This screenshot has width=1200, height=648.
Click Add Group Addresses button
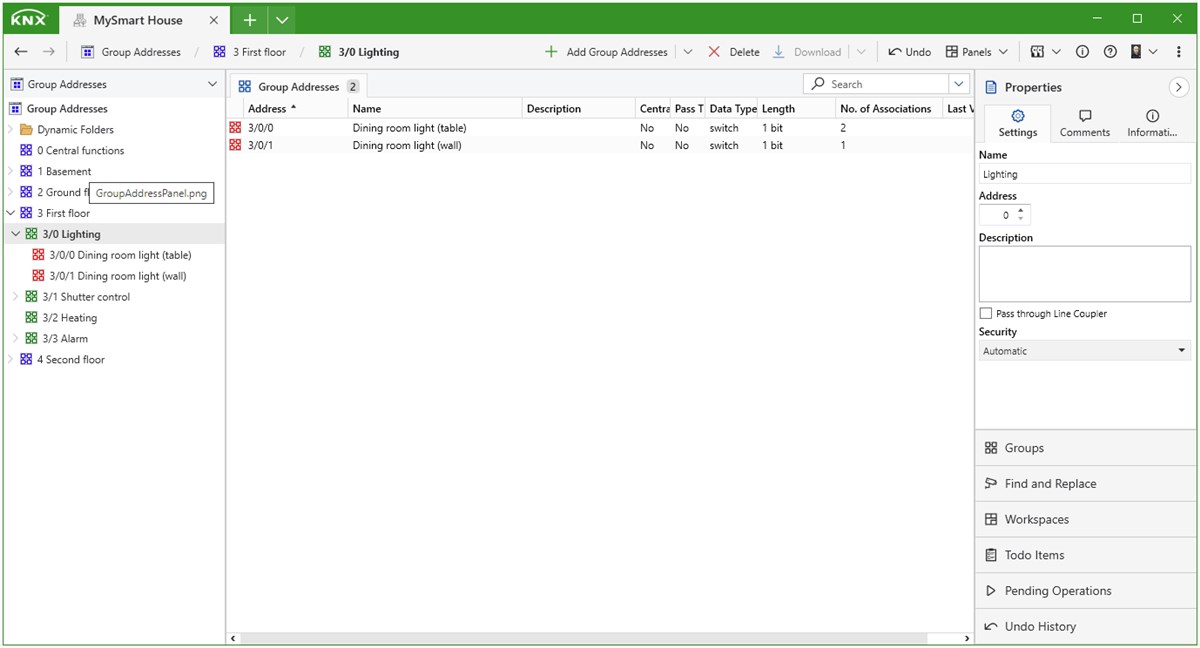pyautogui.click(x=606, y=52)
